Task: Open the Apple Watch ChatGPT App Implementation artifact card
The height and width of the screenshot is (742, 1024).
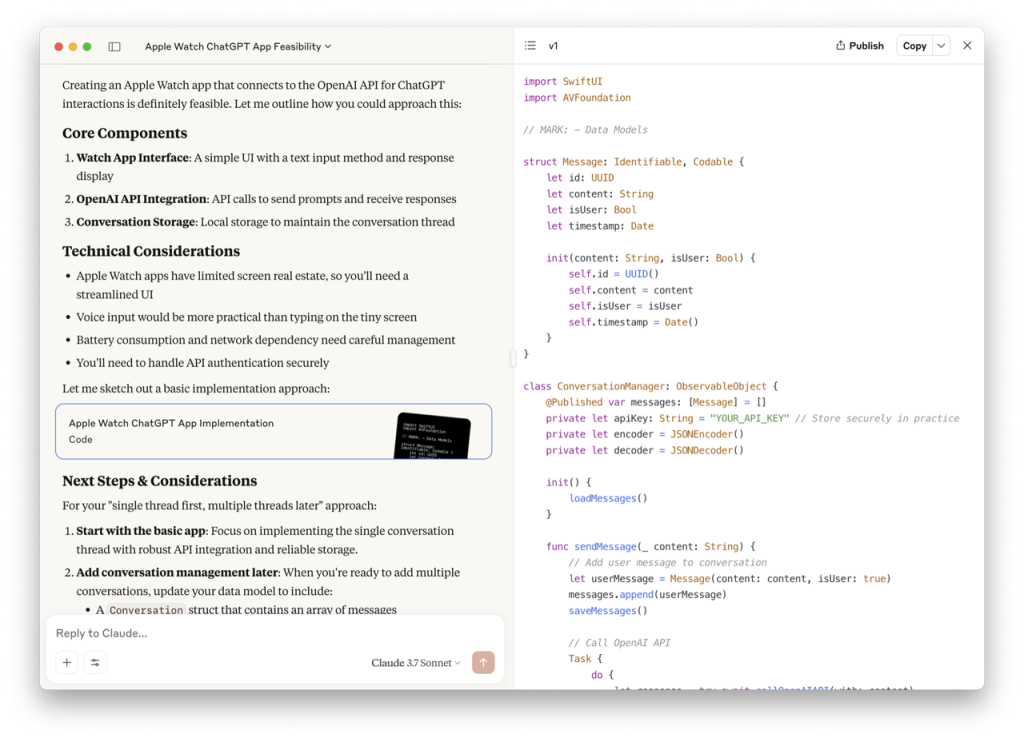Action: (274, 431)
